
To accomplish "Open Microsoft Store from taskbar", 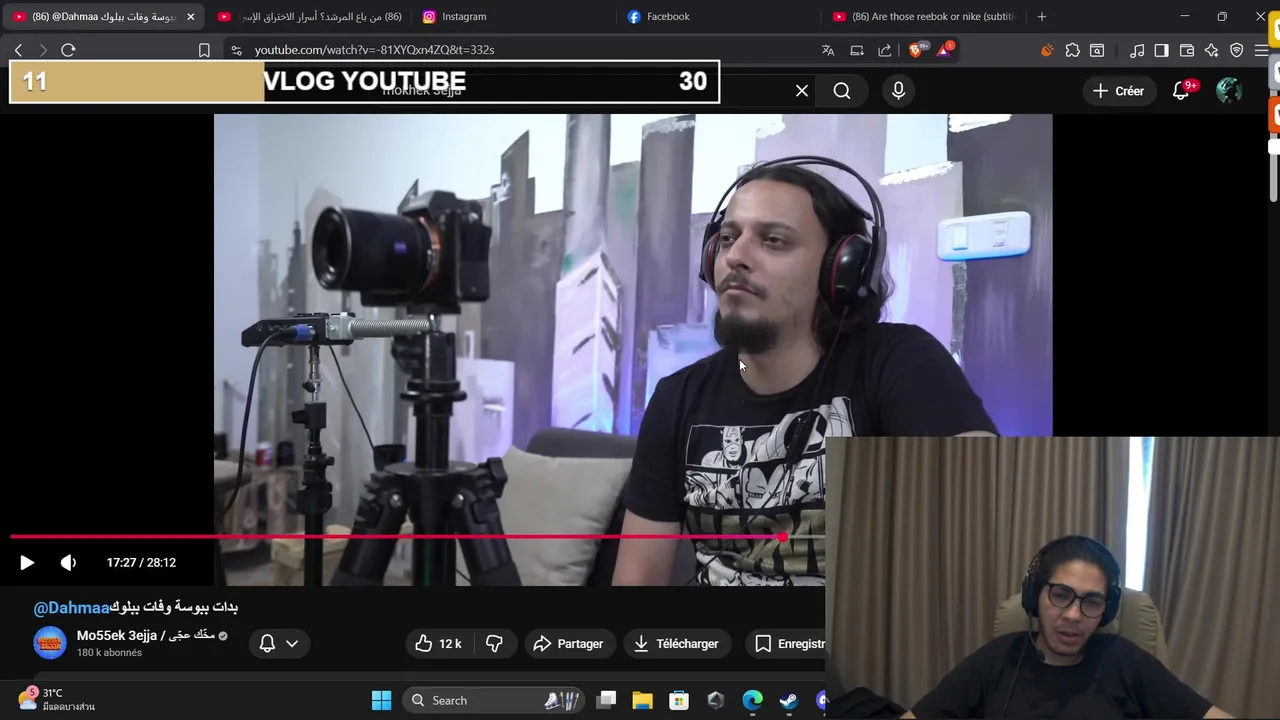I will [679, 701].
